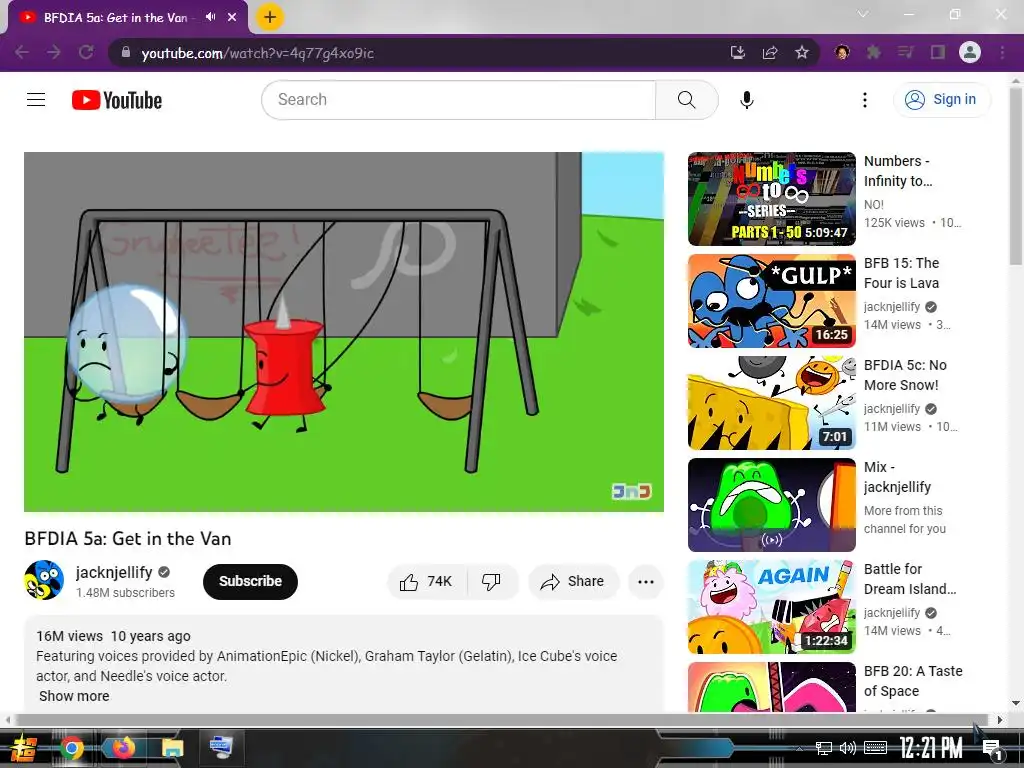Open the extension avatar icon in toolbar

coord(842,52)
